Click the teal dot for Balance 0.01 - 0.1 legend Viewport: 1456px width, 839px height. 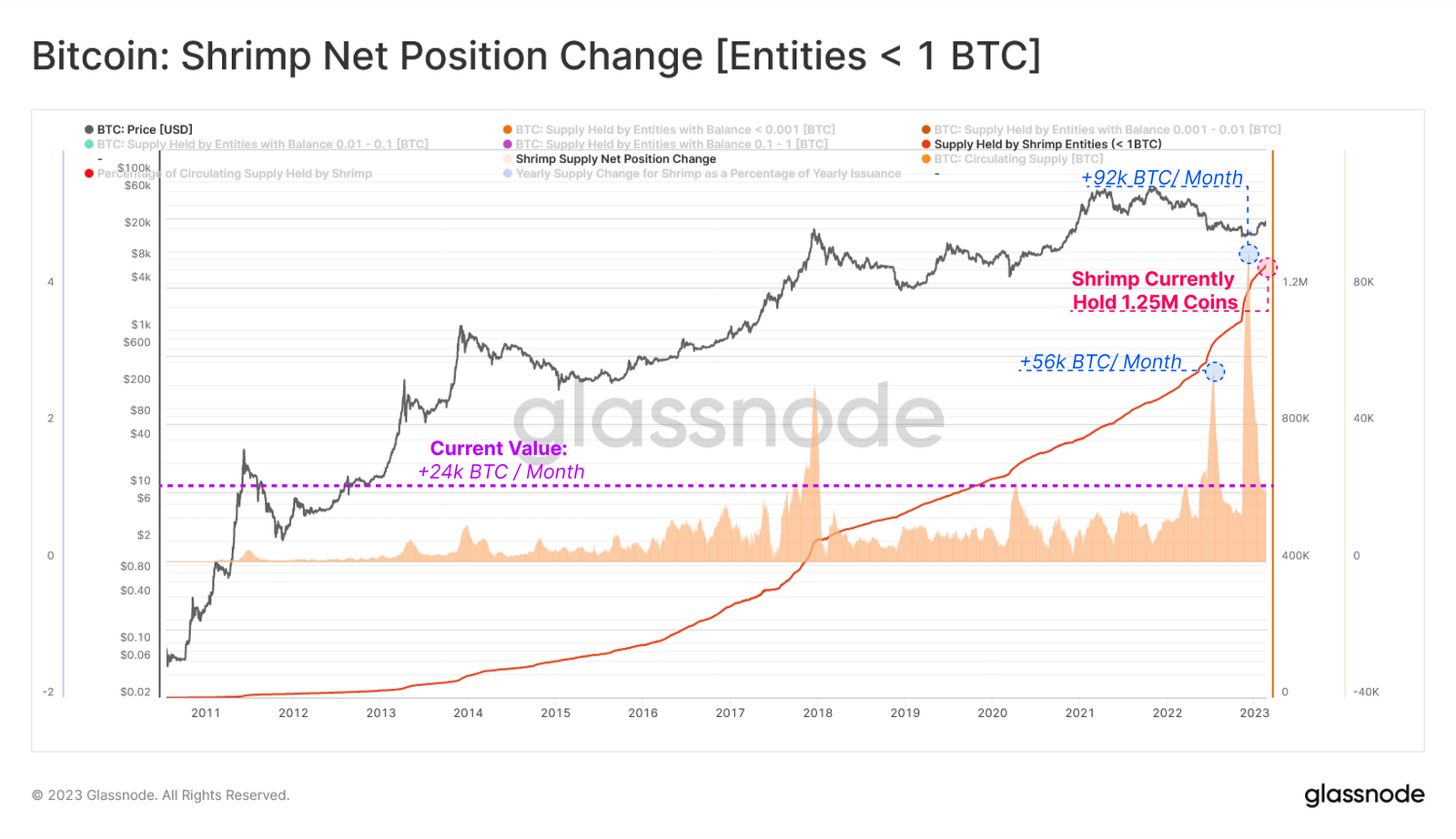89,144
